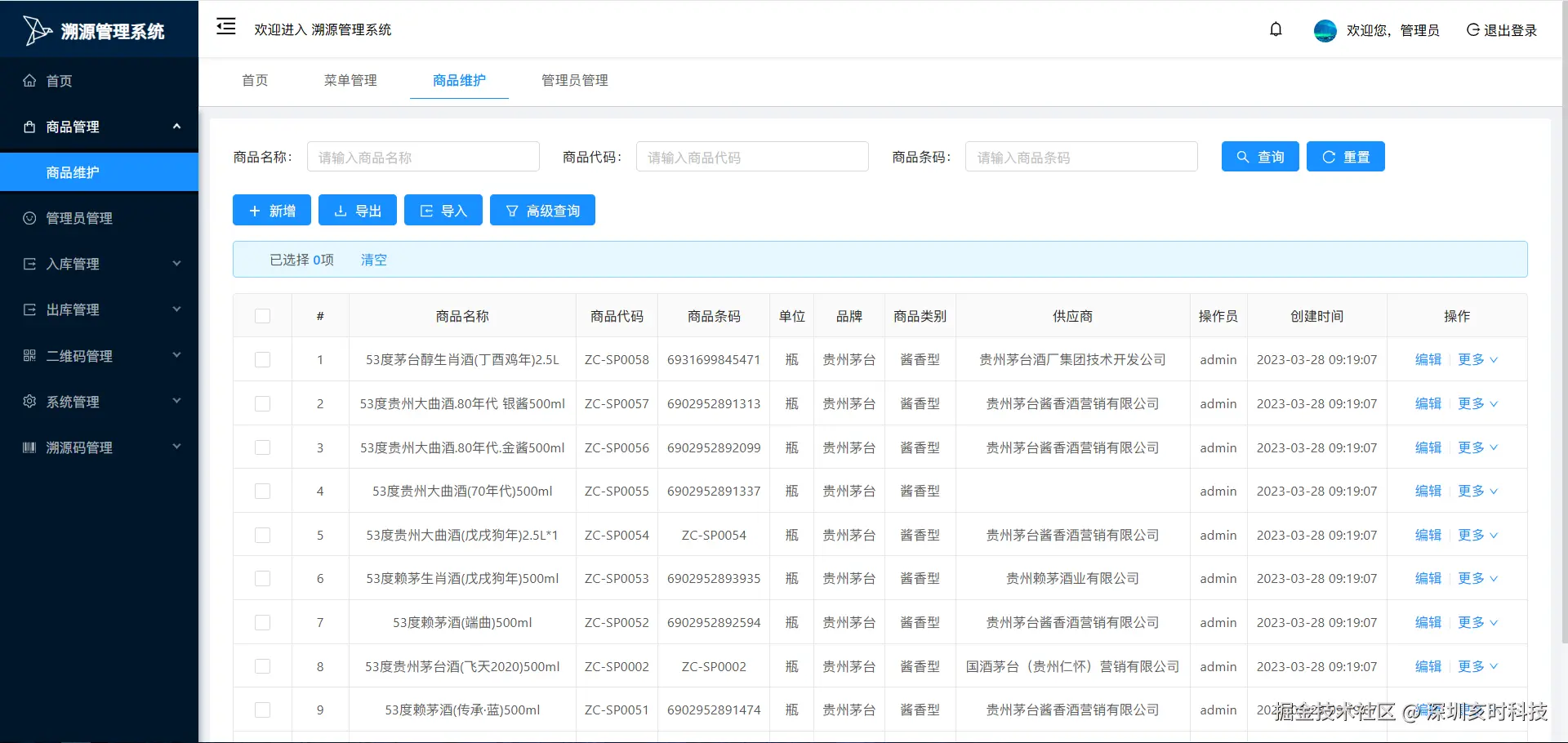Screen dimensions: 1568x743
Task: Open the notification bell
Action: pos(1276,30)
